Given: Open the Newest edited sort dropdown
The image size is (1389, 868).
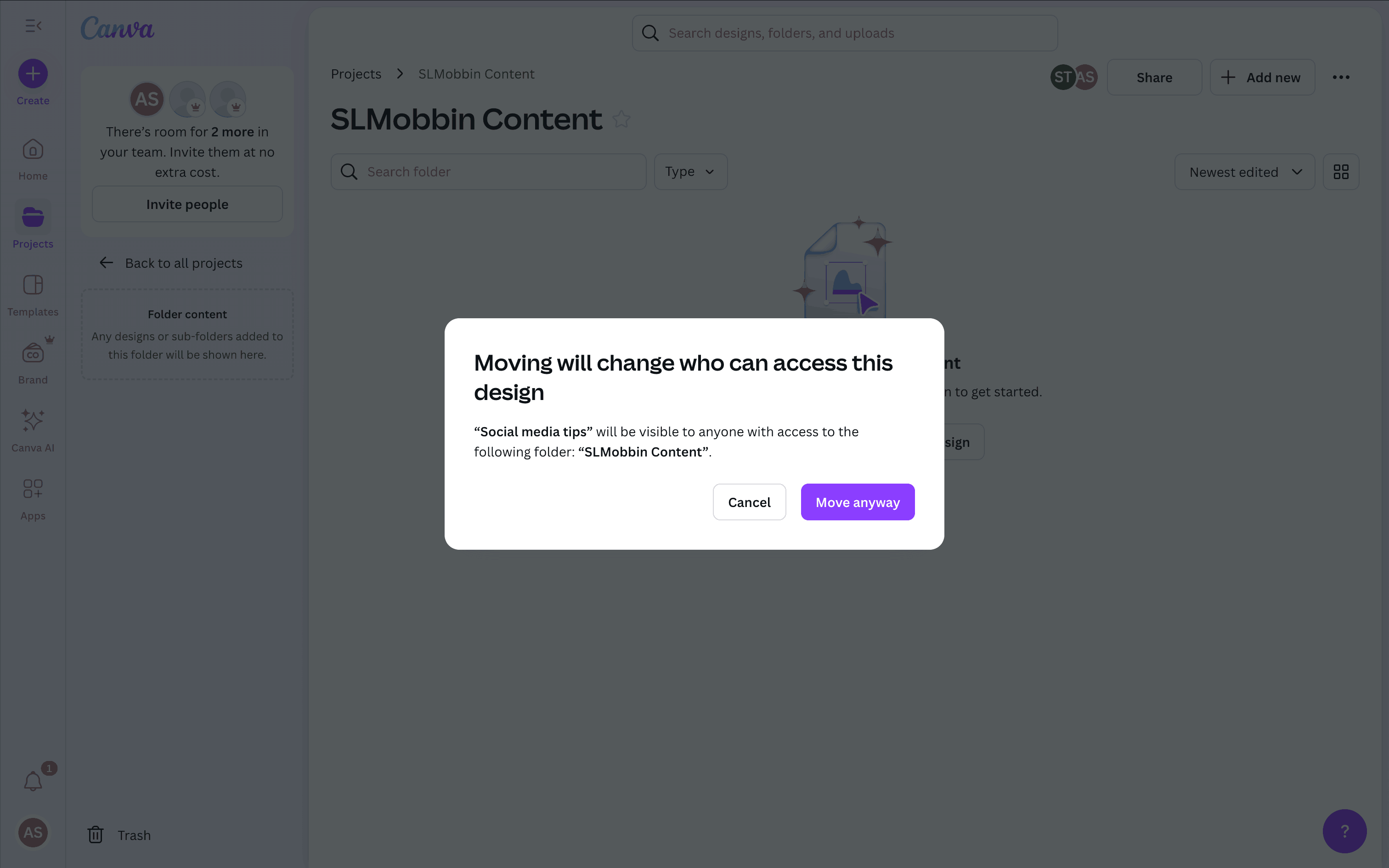Looking at the screenshot, I should coord(1244,172).
